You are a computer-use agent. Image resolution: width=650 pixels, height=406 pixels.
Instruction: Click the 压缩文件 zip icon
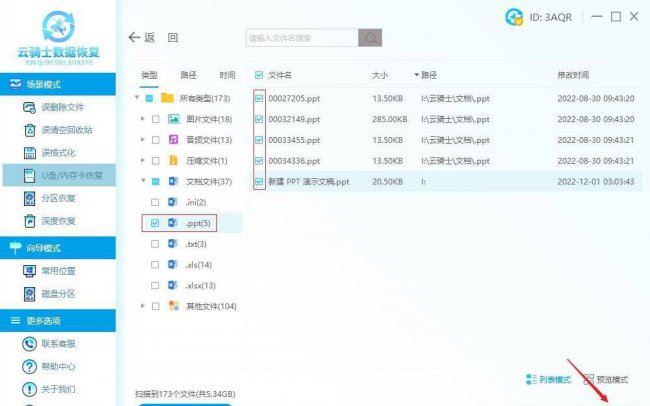pos(174,160)
